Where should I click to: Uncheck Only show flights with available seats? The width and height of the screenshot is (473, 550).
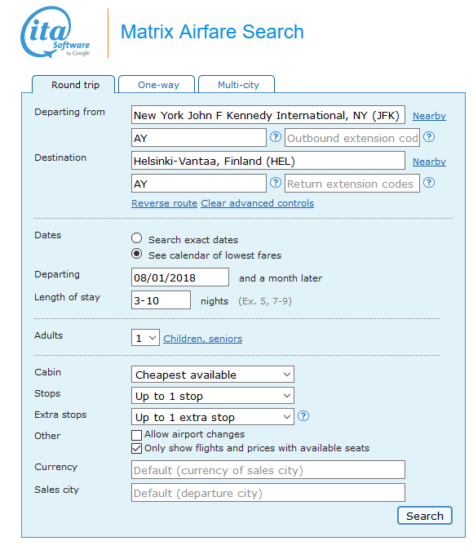coord(136,449)
